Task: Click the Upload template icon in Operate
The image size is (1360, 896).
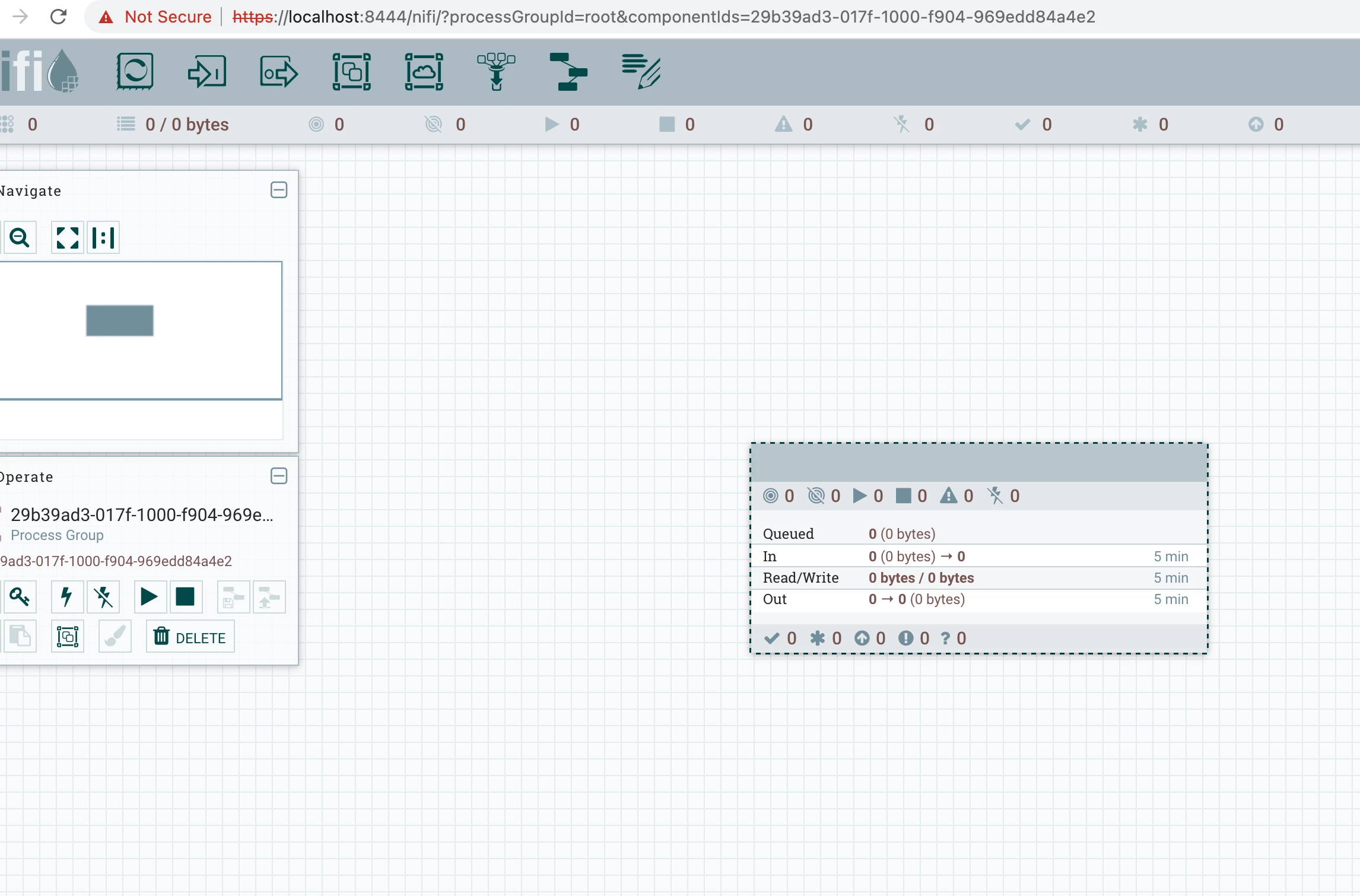Action: coord(269,597)
